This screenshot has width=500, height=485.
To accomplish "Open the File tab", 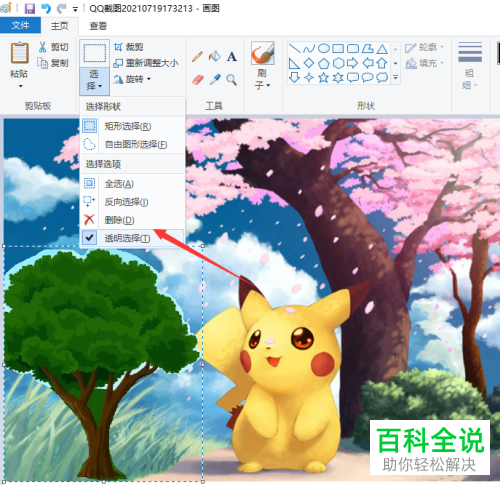I will coord(20,25).
